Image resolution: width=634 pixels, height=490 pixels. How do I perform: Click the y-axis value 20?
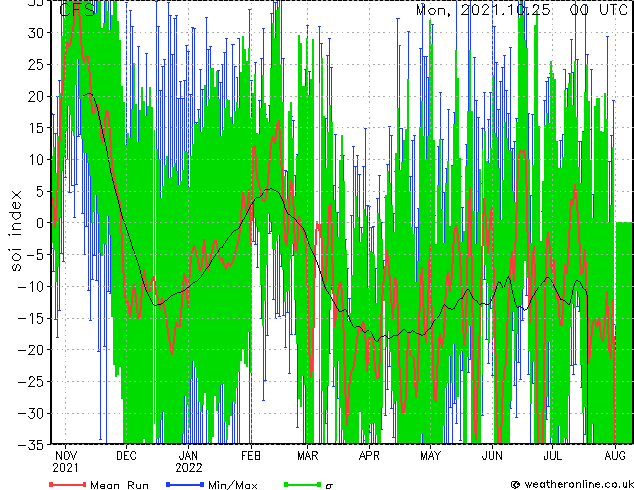[35, 96]
